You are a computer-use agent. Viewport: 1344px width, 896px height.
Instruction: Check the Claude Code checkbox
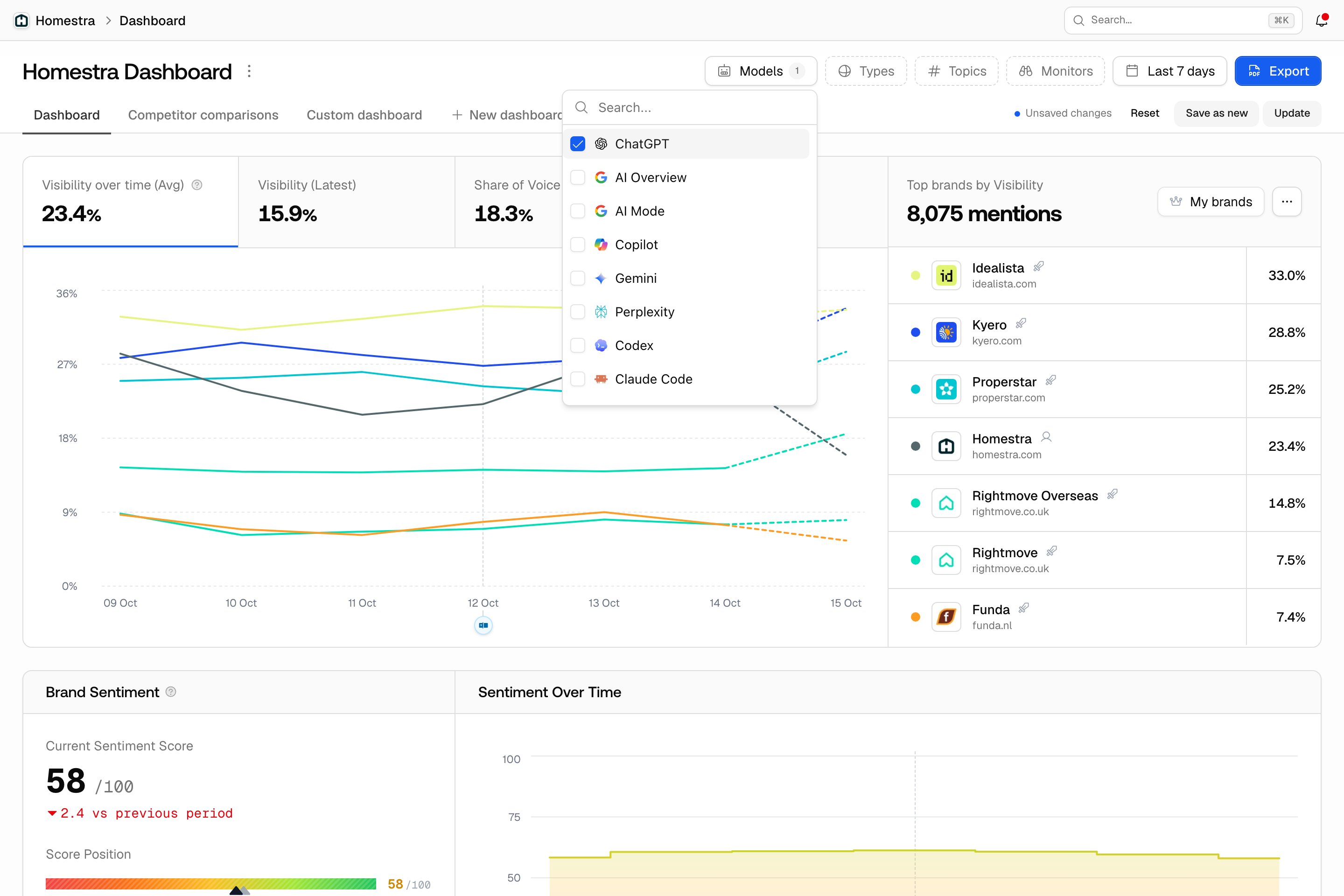578,379
